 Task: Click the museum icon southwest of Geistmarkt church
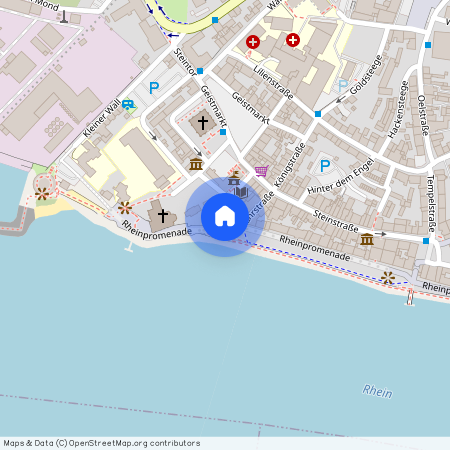[196, 164]
